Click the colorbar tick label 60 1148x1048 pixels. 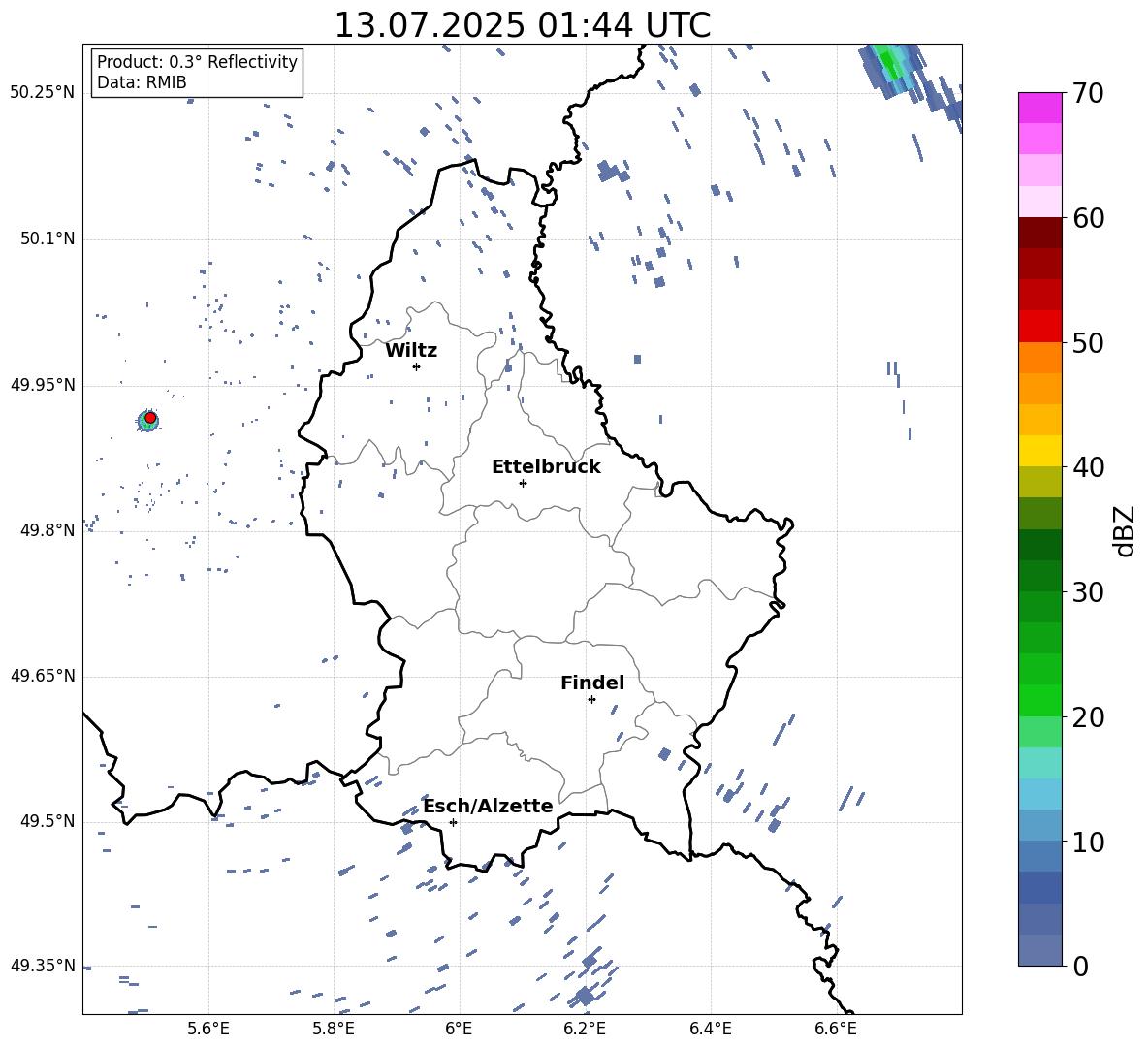(x=1087, y=218)
